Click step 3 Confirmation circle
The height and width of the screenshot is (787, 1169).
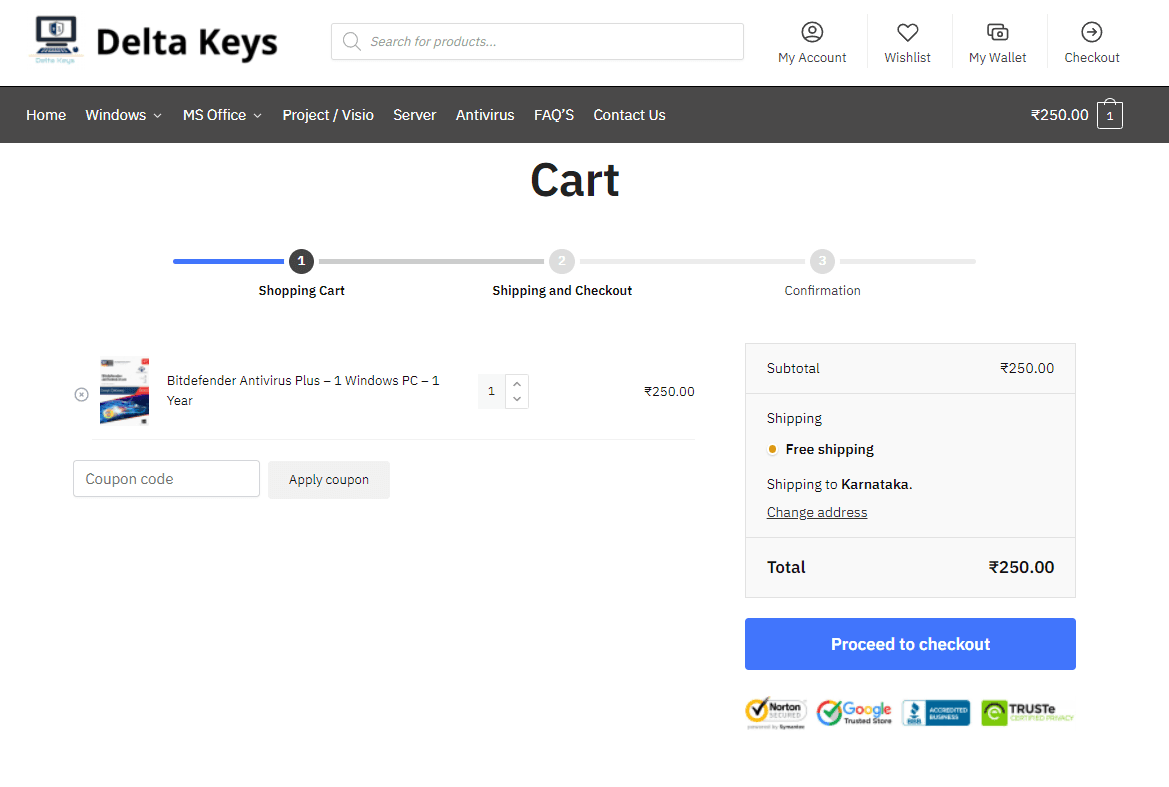tap(821, 261)
